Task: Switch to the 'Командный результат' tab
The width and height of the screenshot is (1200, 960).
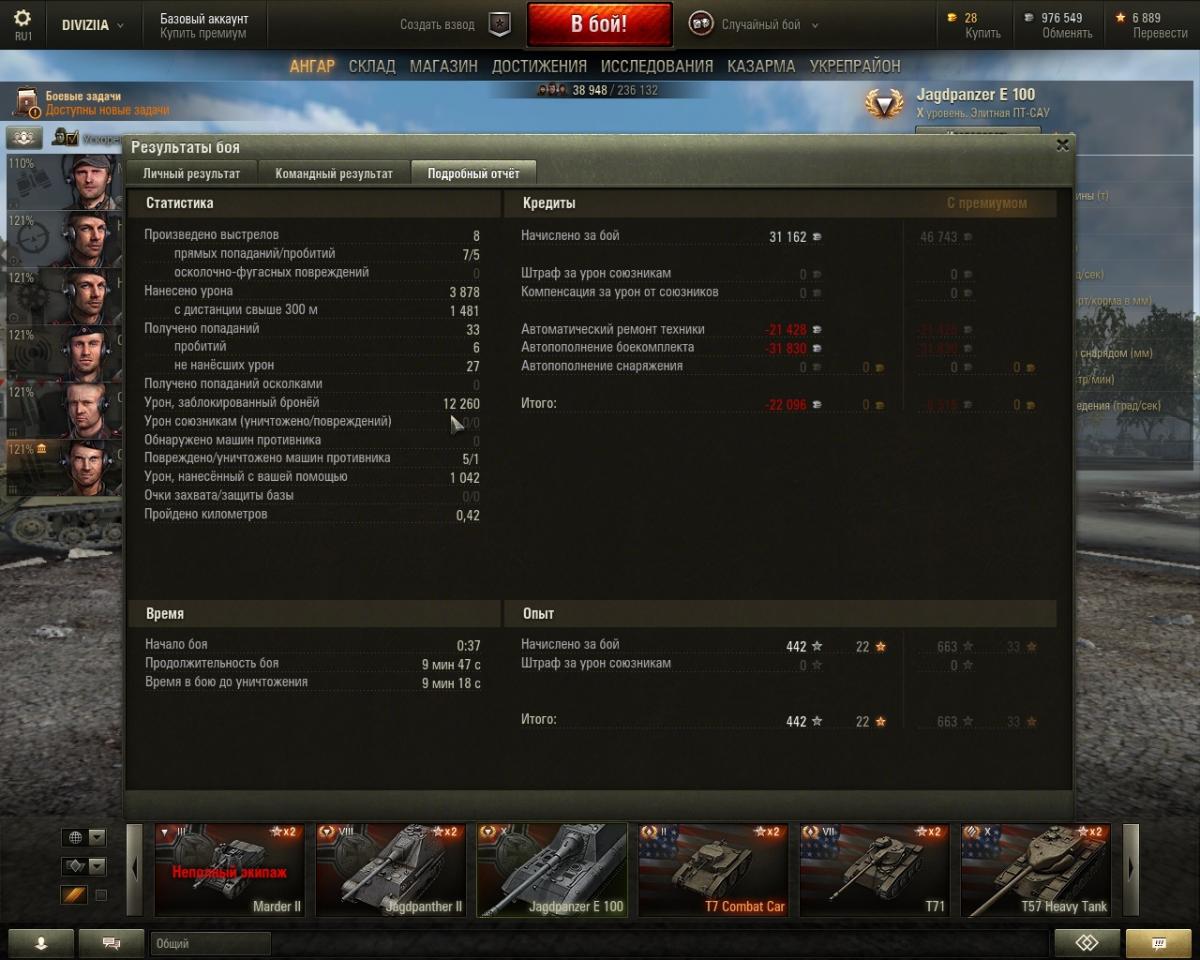Action: point(334,173)
